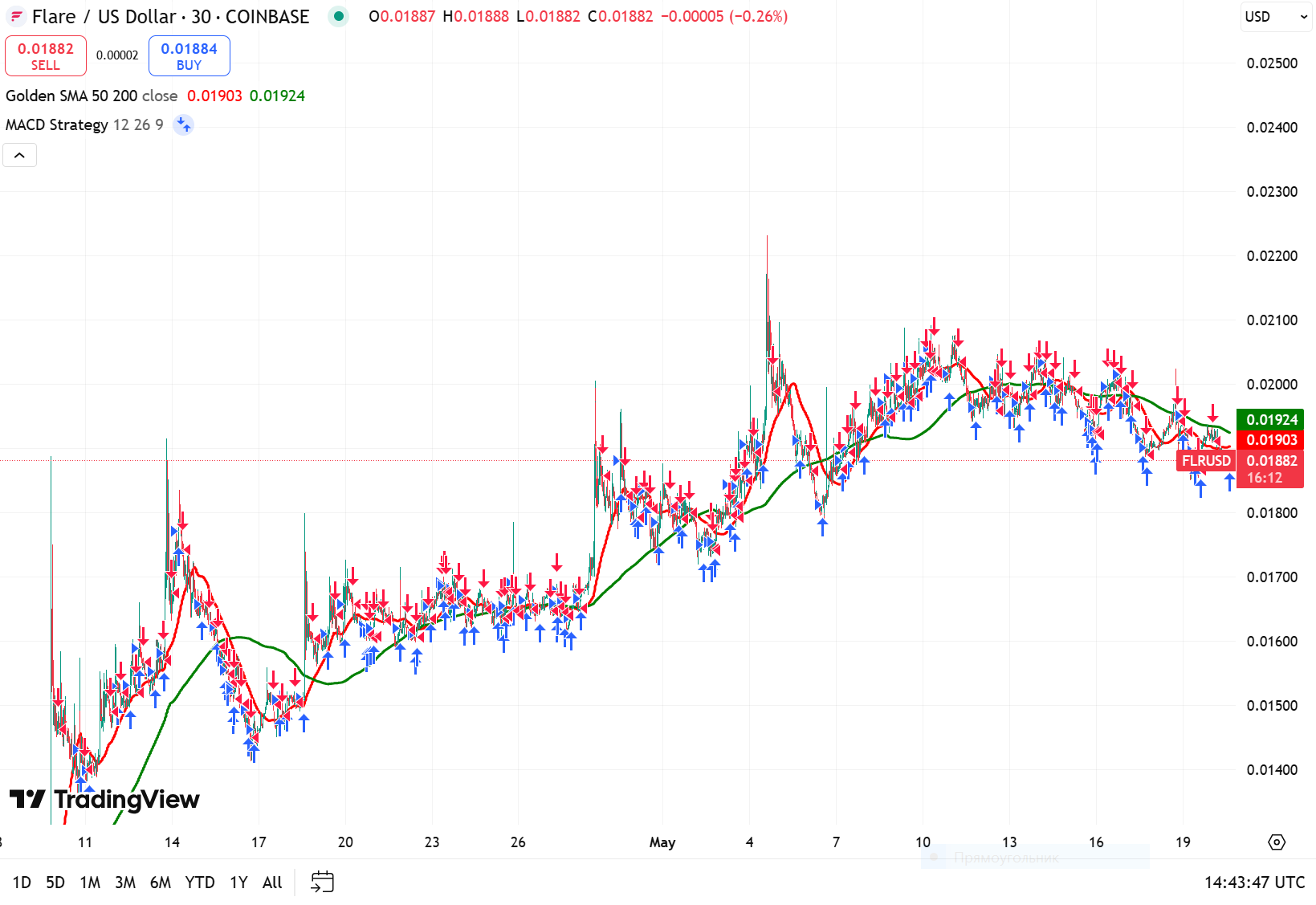1316x905 pixels.
Task: Click the BUY button at 0.01884
Action: (189, 55)
